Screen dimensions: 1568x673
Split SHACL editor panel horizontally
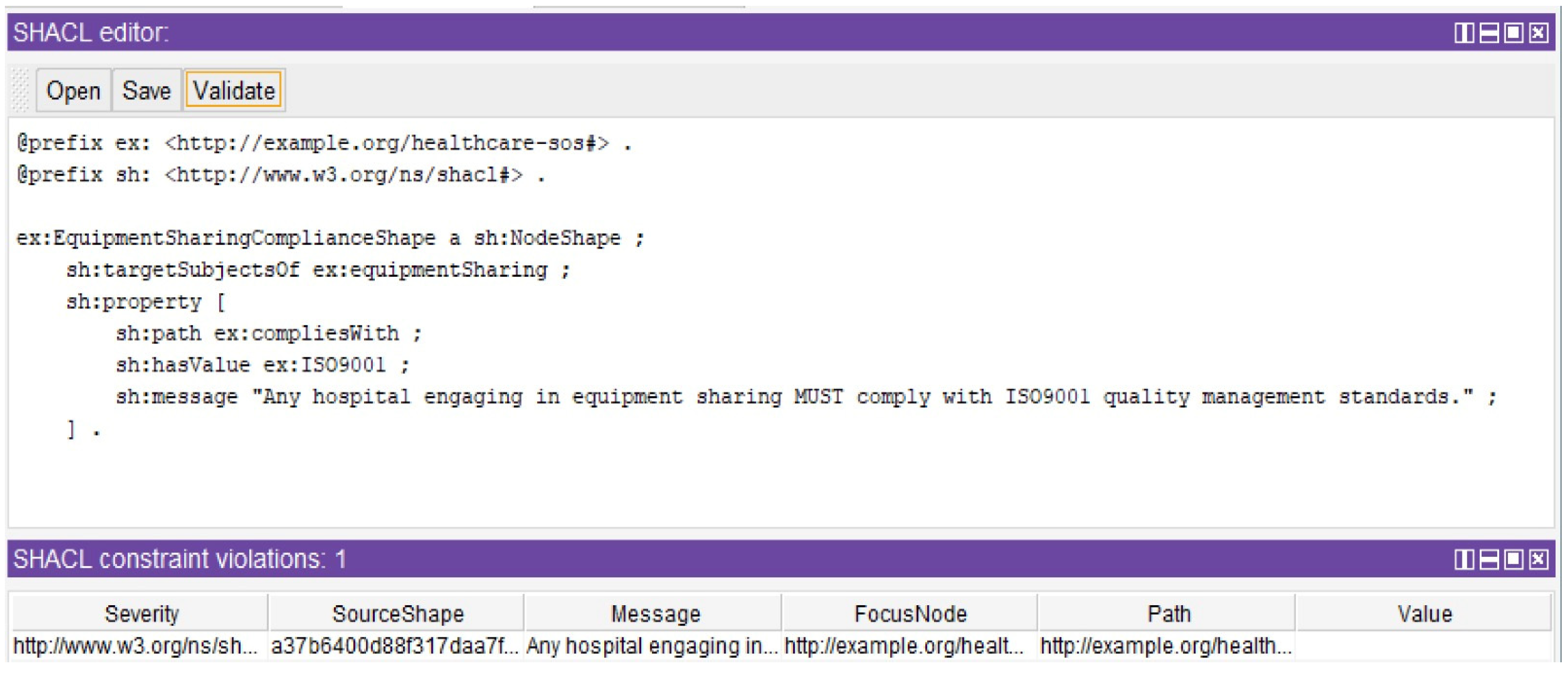(x=1489, y=32)
